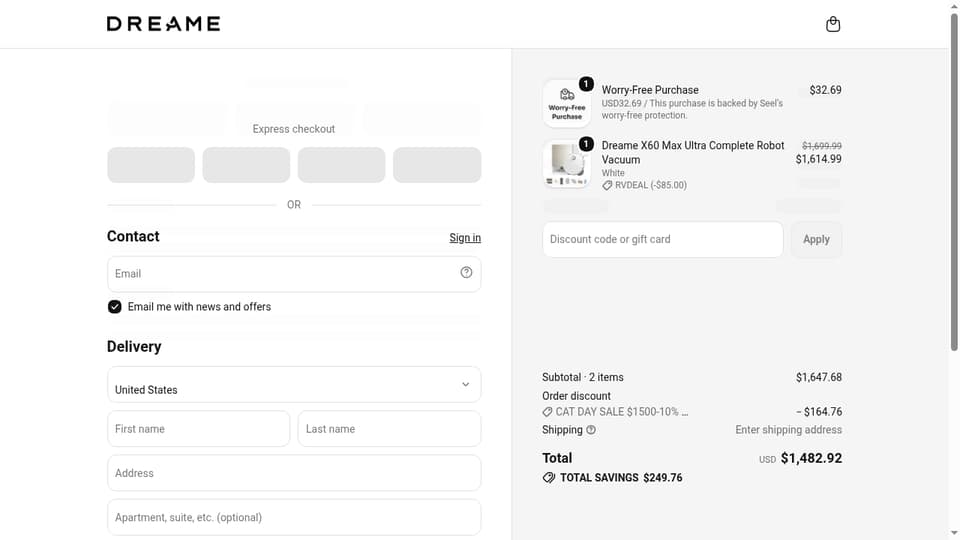Viewport: 960px width, 540px height.
Task: Click the $1,647.68 subtotal amount
Action: pos(819,377)
